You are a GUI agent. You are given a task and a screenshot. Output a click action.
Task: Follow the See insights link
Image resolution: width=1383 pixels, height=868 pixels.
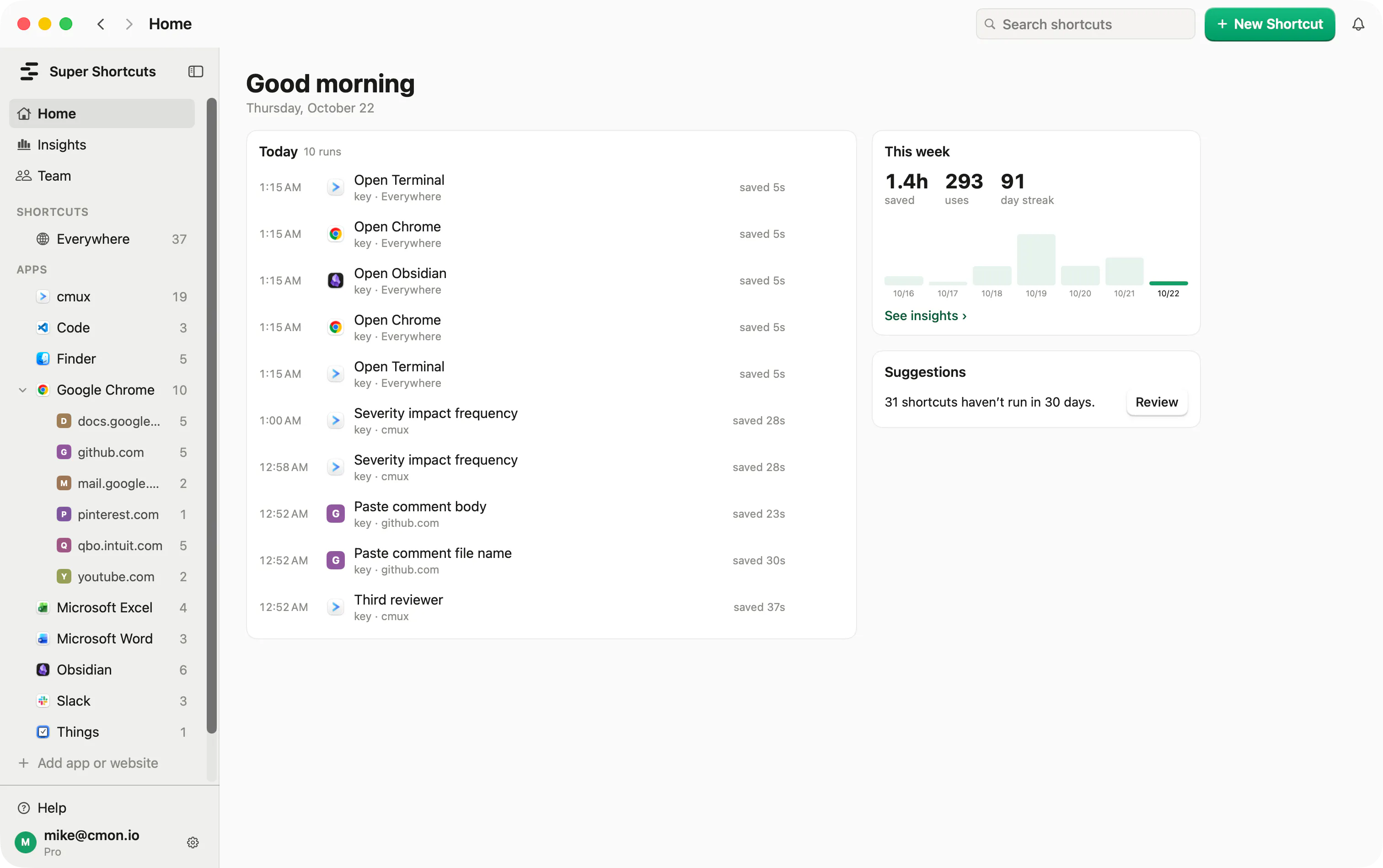pos(925,316)
